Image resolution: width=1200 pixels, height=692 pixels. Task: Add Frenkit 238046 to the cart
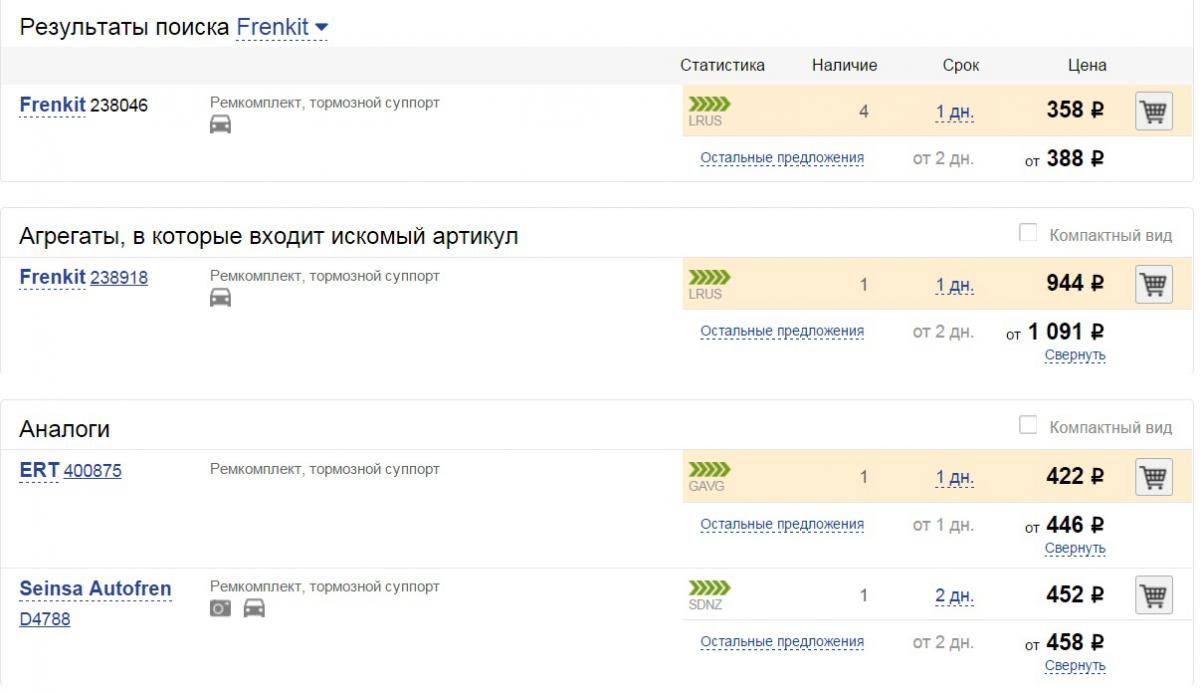[1154, 111]
